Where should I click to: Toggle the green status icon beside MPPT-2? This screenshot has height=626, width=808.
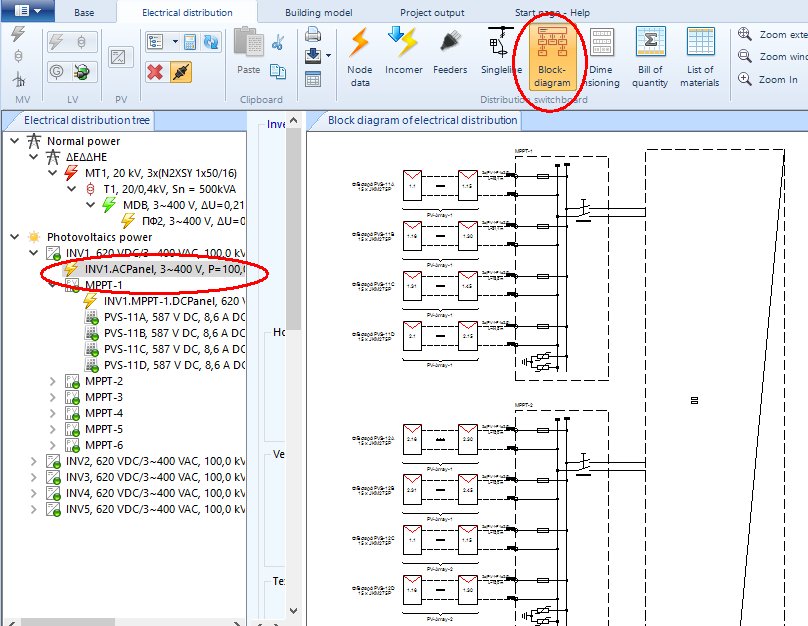tap(77, 384)
